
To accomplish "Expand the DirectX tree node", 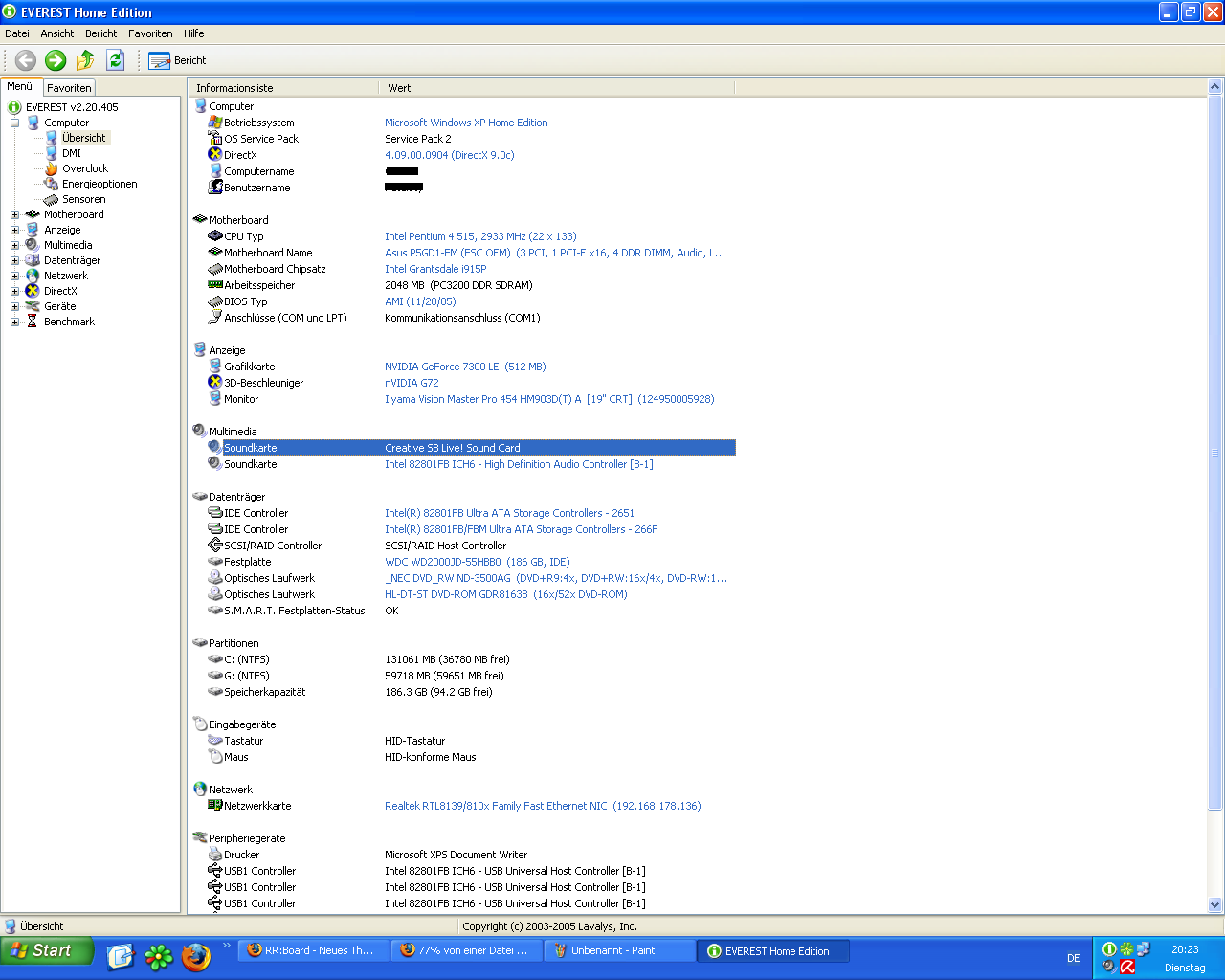I will click(14, 291).
